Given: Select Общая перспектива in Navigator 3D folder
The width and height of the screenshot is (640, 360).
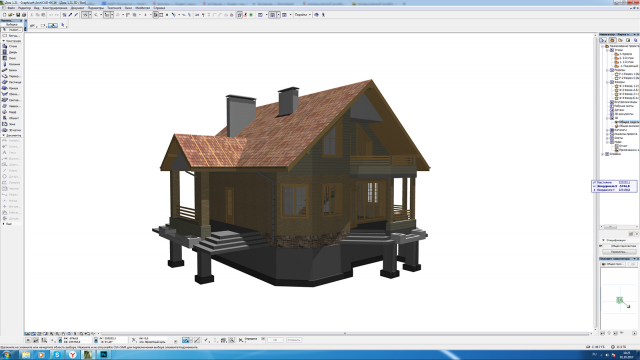Looking at the screenshot, I should coord(629,122).
